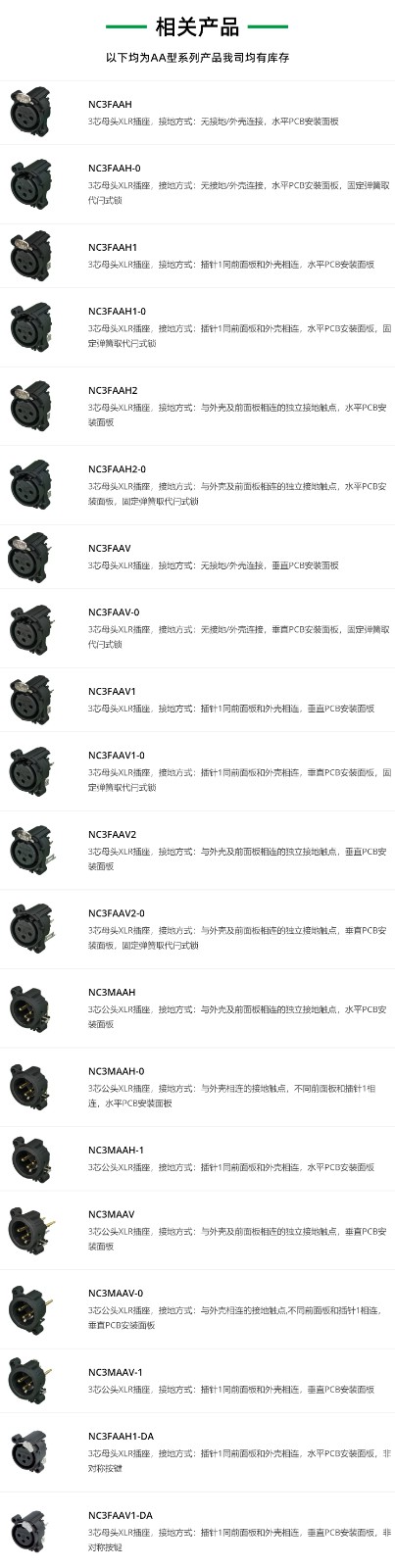
Task: Open the NC3MAAV-1 product title
Action: pos(115,1373)
